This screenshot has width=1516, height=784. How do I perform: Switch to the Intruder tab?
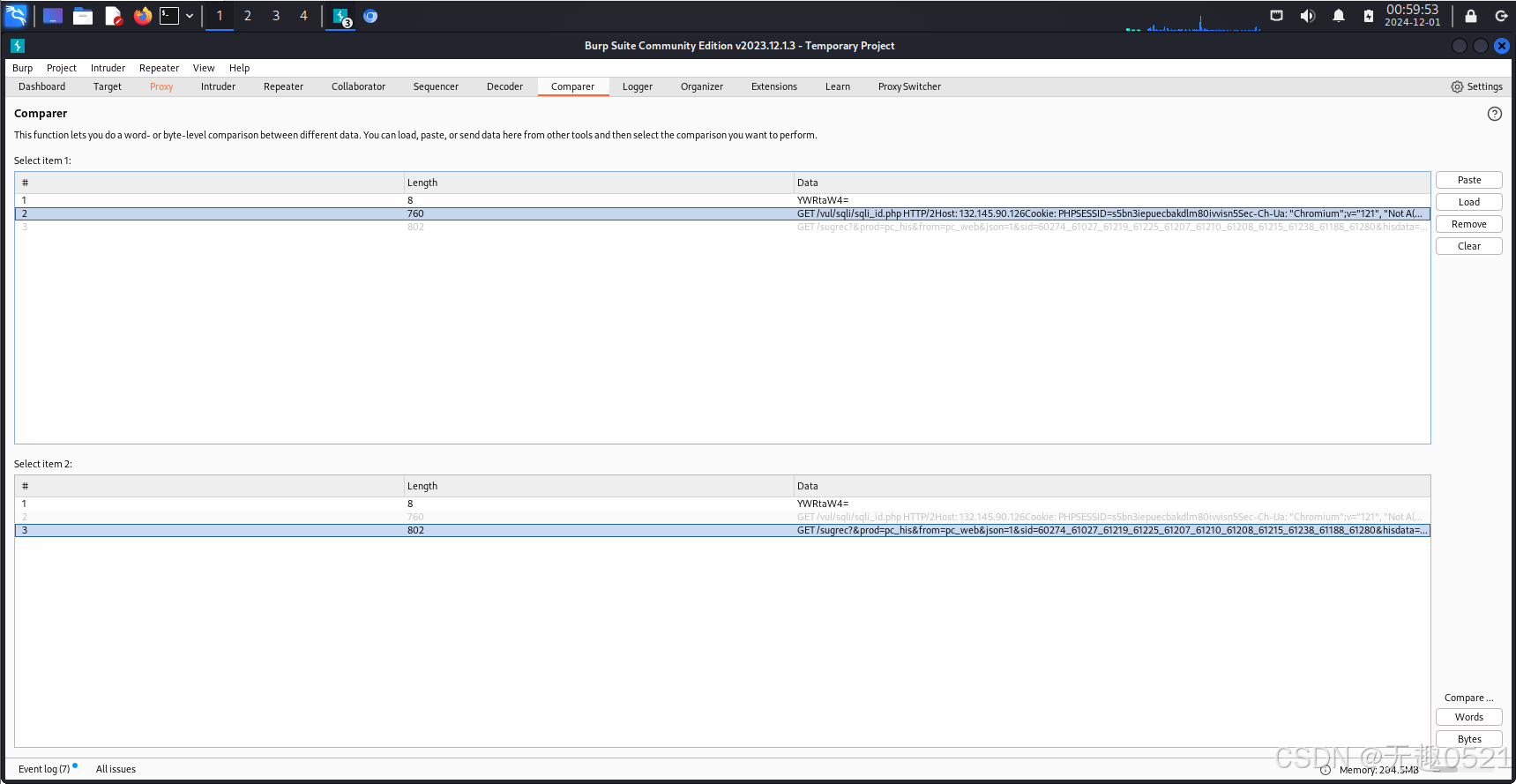pyautogui.click(x=218, y=86)
